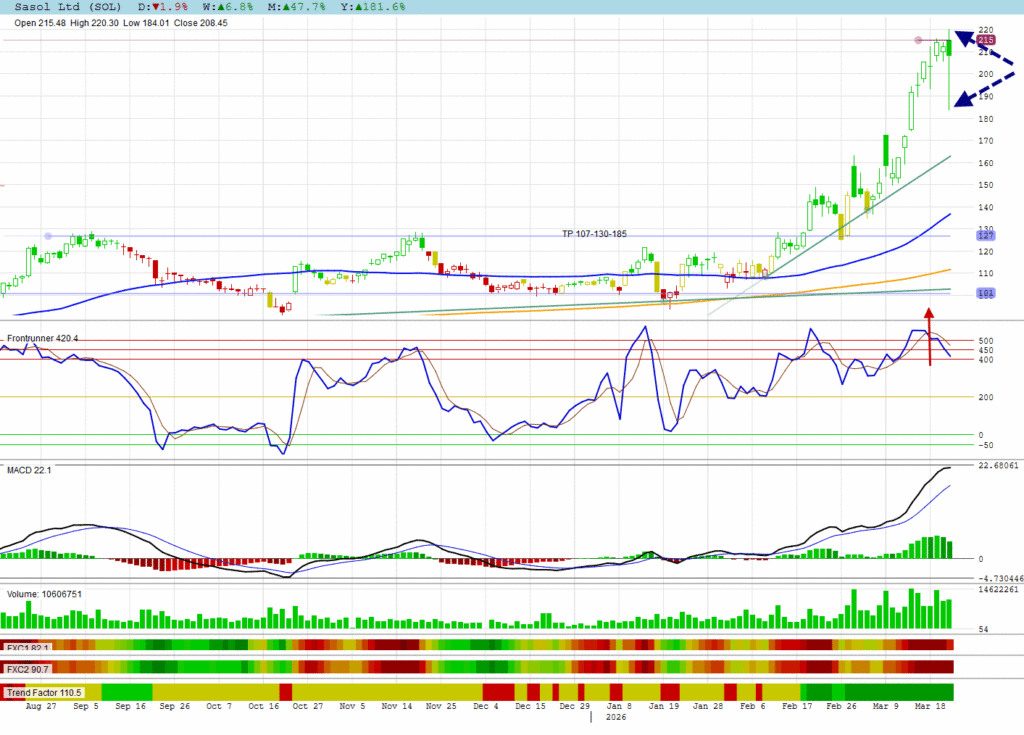Select the red 215 price tag on axis
Image resolution: width=1024 pixels, height=735 pixels.
pos(986,39)
